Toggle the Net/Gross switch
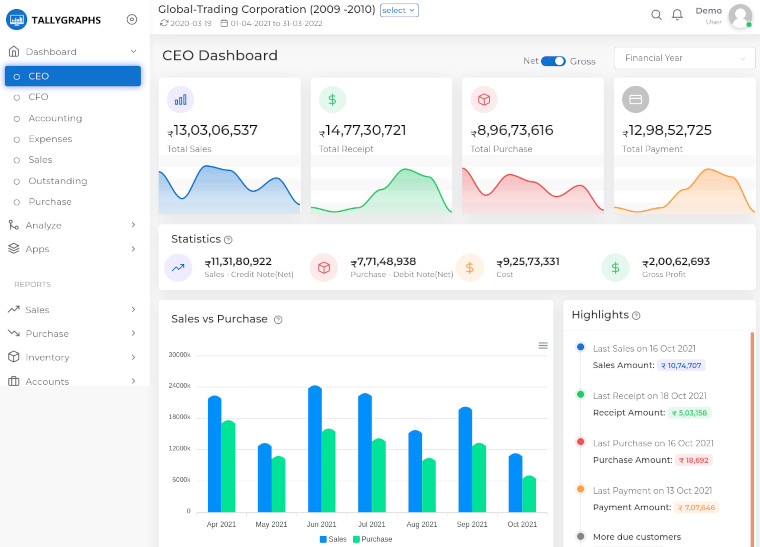The width and height of the screenshot is (760, 547). pyautogui.click(x=553, y=61)
